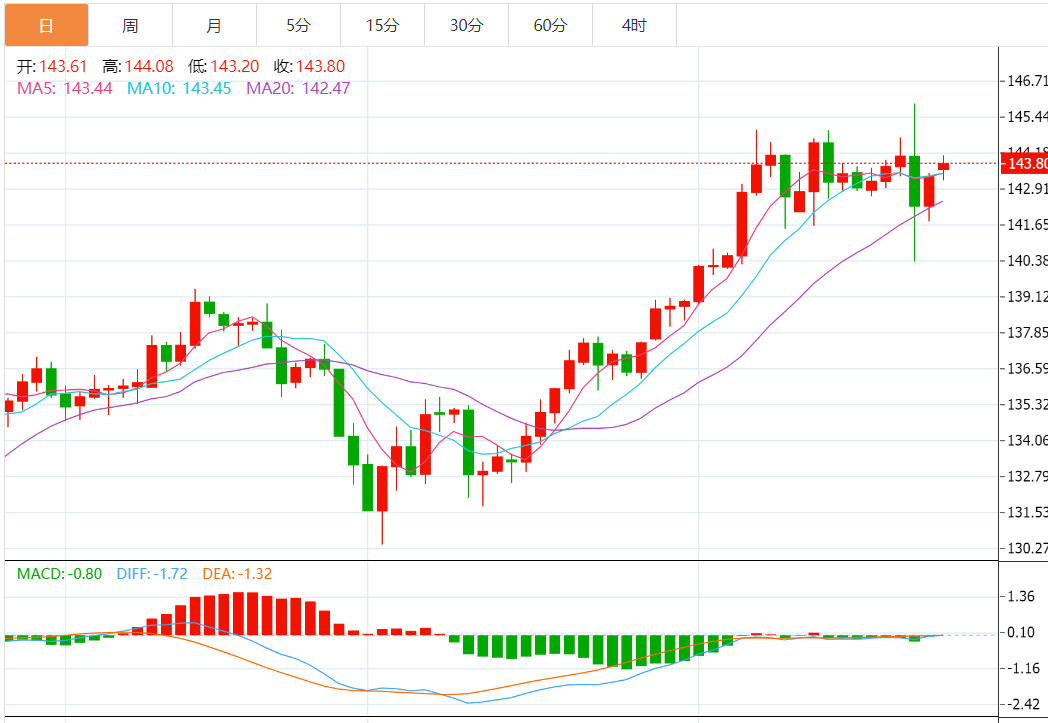
Task: Switch to the 周 weekly tab
Action: point(130,25)
